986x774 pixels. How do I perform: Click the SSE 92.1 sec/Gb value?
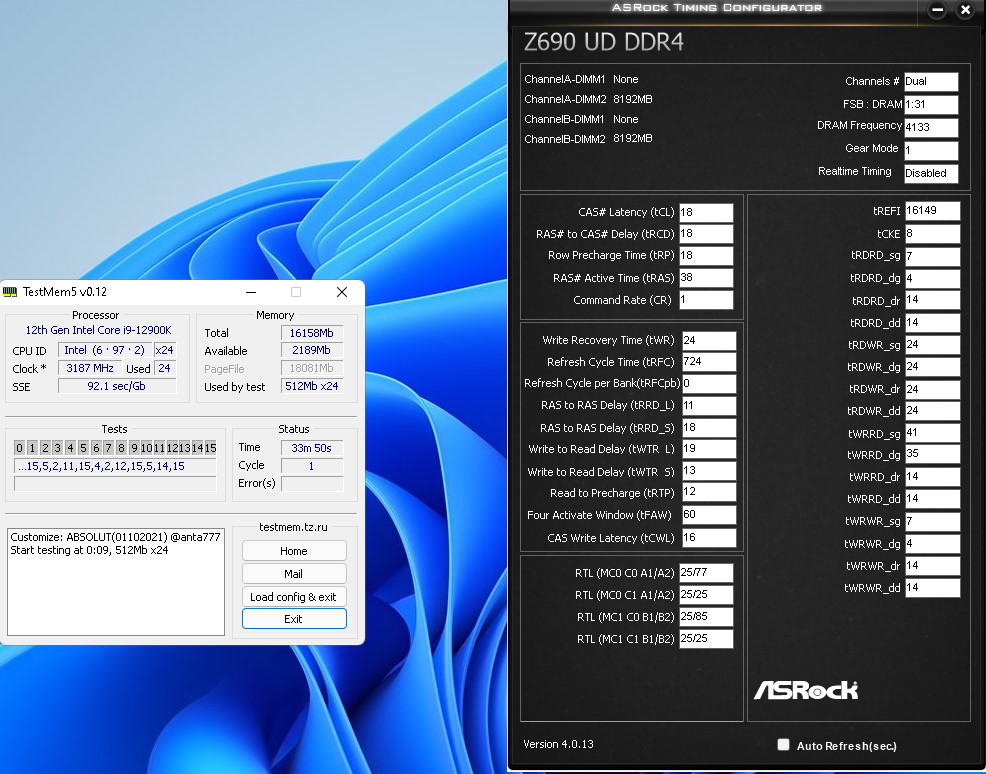(116, 386)
